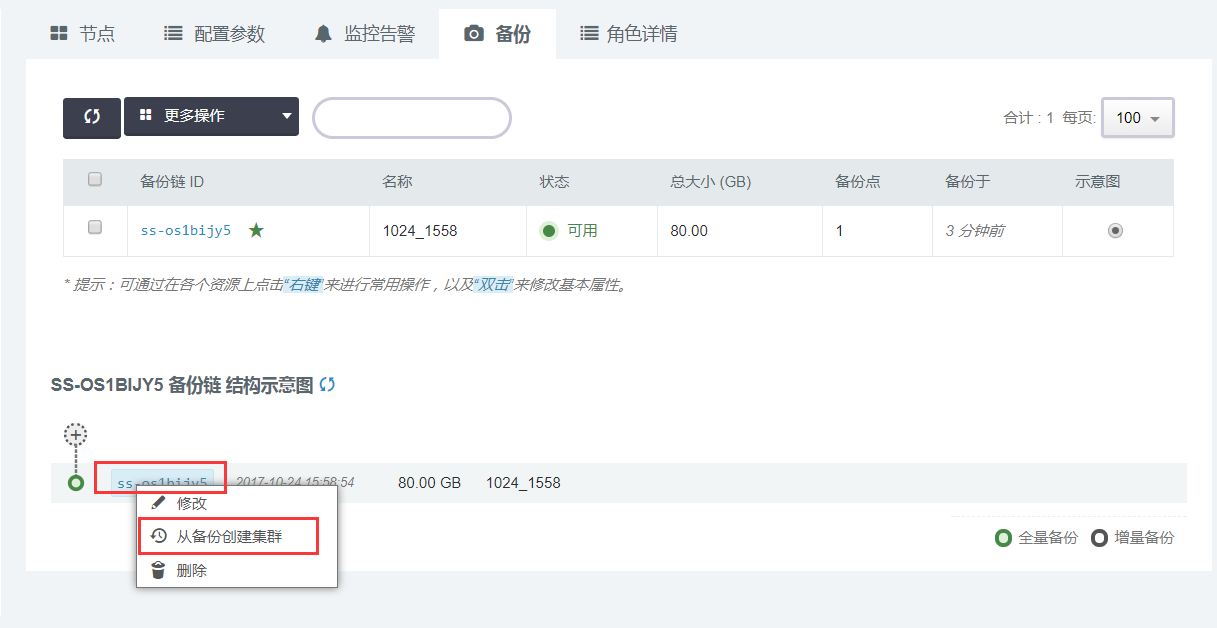
Task: Switch to the 节点 tab
Action: pyautogui.click(x=83, y=34)
